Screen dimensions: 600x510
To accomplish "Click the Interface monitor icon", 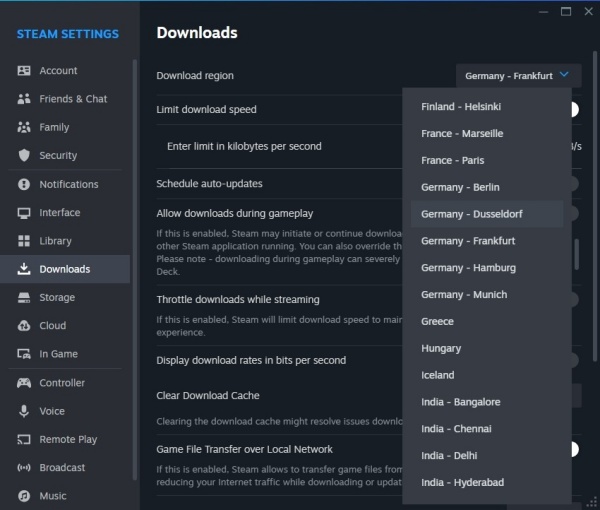I will pyautogui.click(x=24, y=213).
